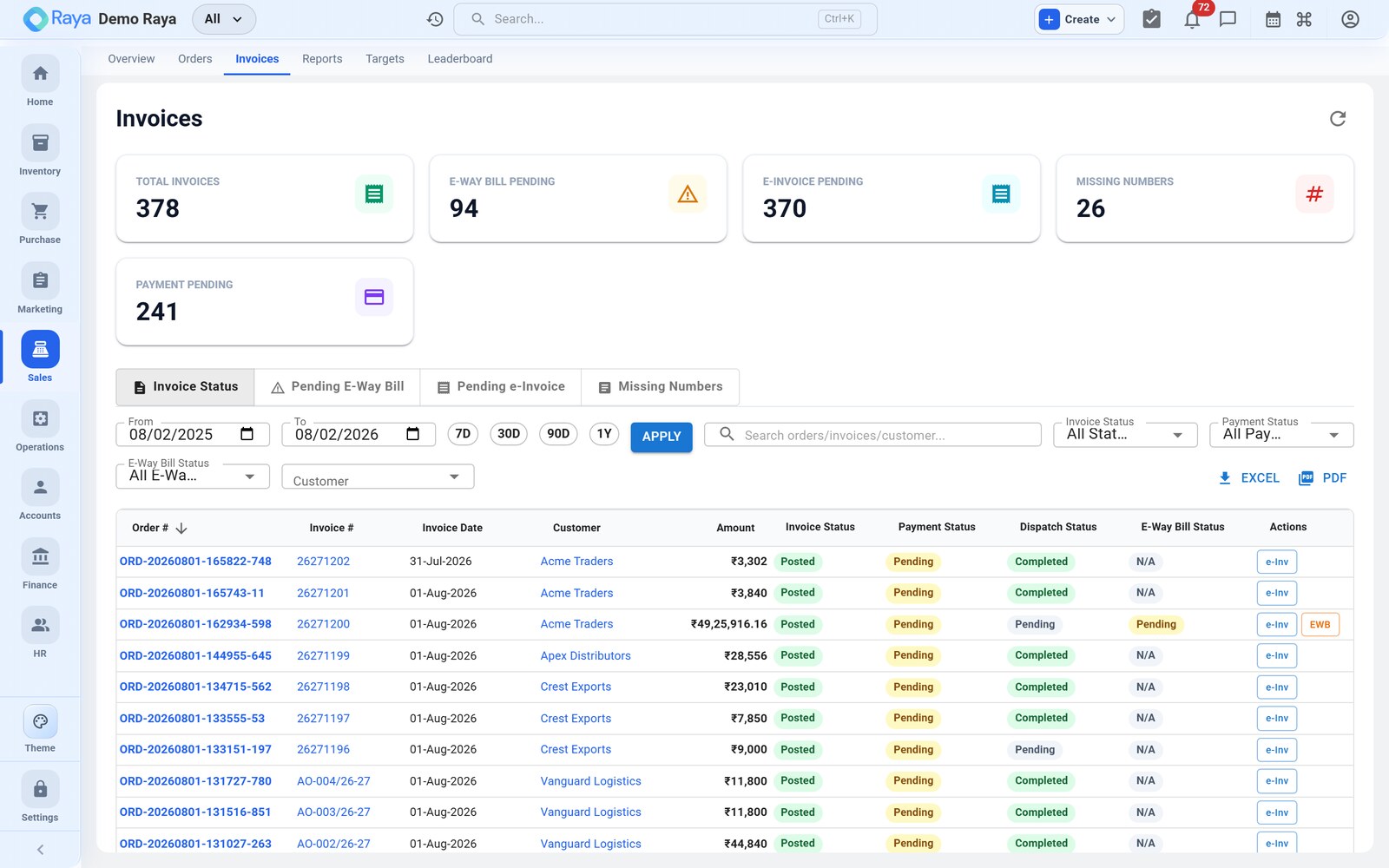The image size is (1389, 868).
Task: Open the Home sidebar icon
Action: [40, 74]
